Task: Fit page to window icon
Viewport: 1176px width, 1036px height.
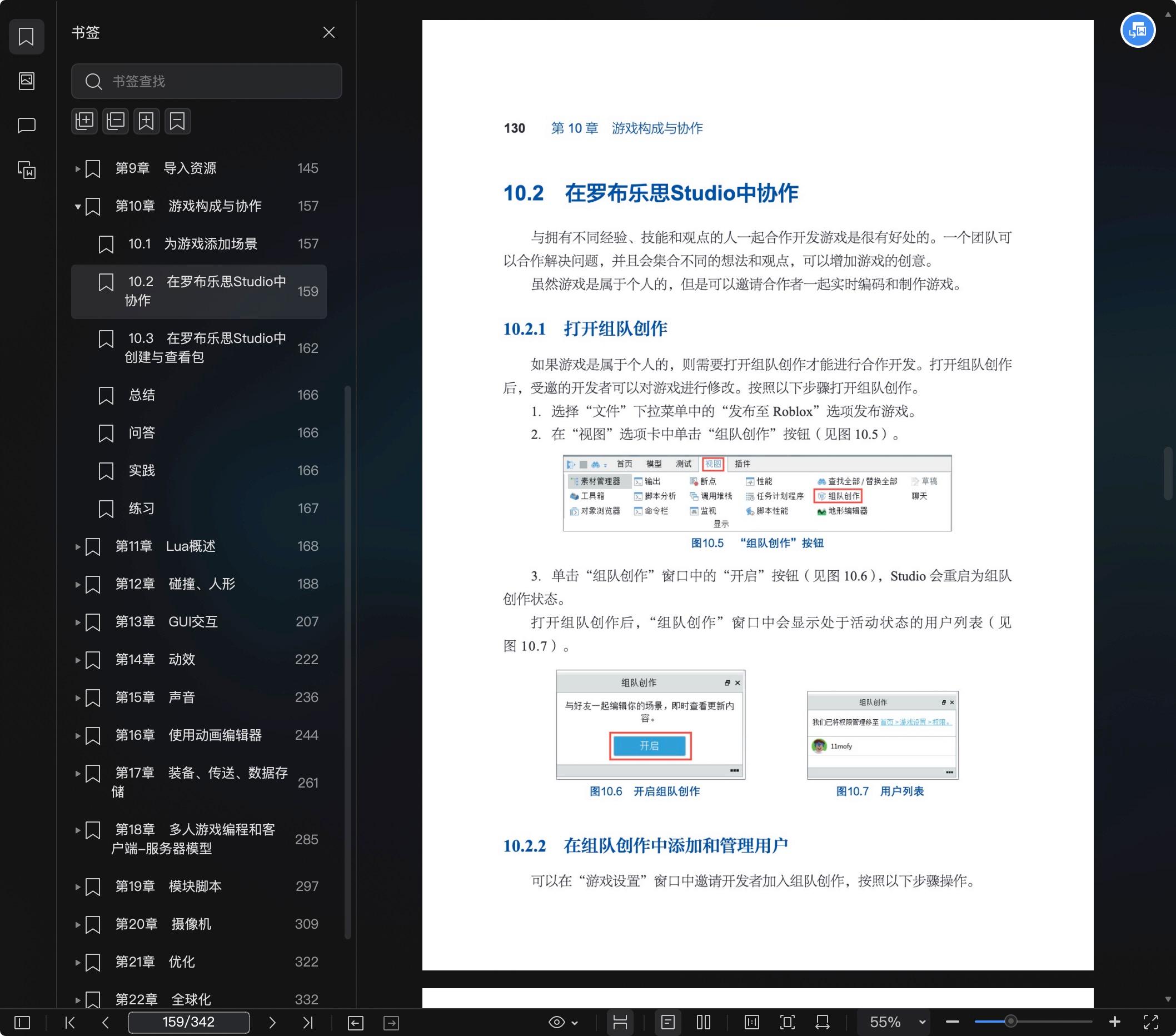Action: pos(788,1023)
